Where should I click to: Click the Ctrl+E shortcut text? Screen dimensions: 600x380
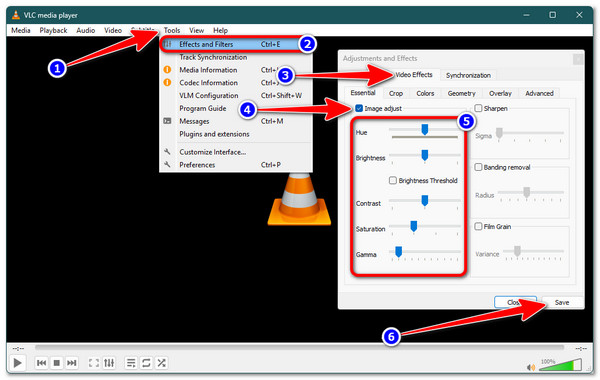point(271,44)
